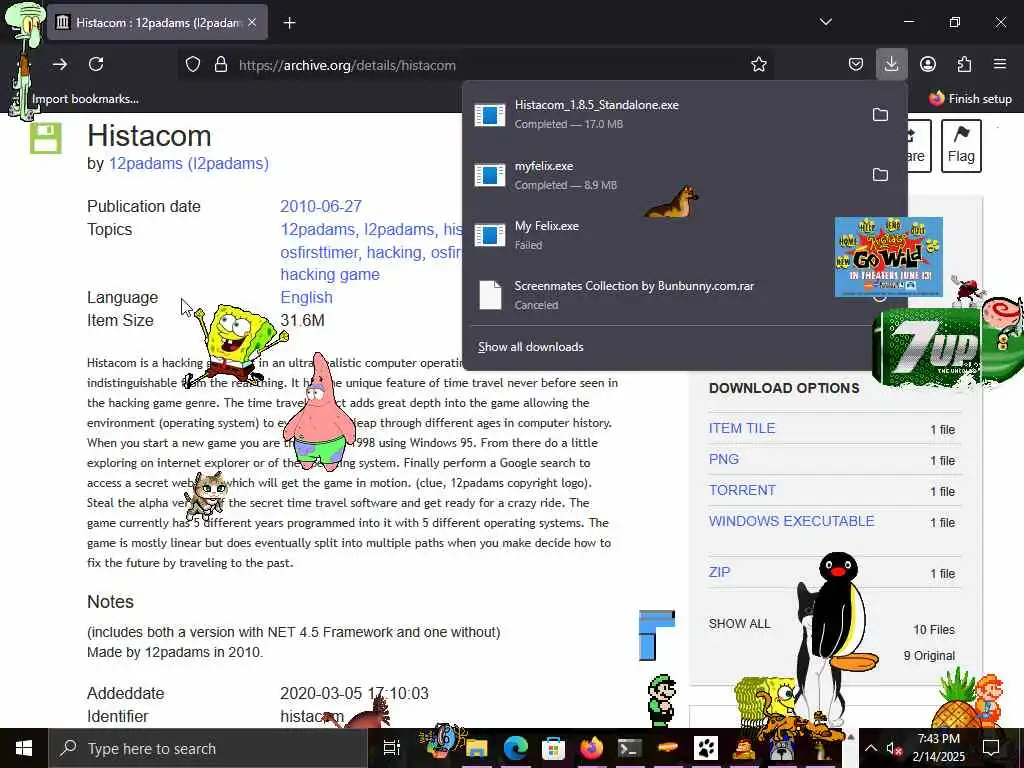Download the WINDOWS EXECUTABLE option
This screenshot has width=1024, height=768.
pyautogui.click(x=792, y=521)
